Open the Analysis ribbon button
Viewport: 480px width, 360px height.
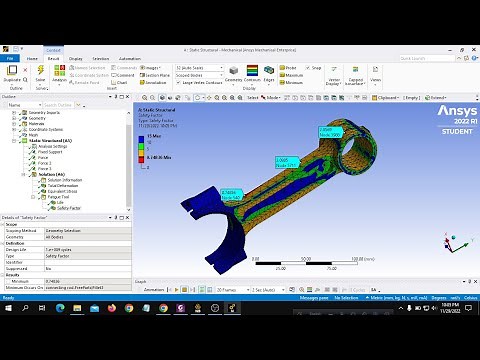tap(59, 74)
